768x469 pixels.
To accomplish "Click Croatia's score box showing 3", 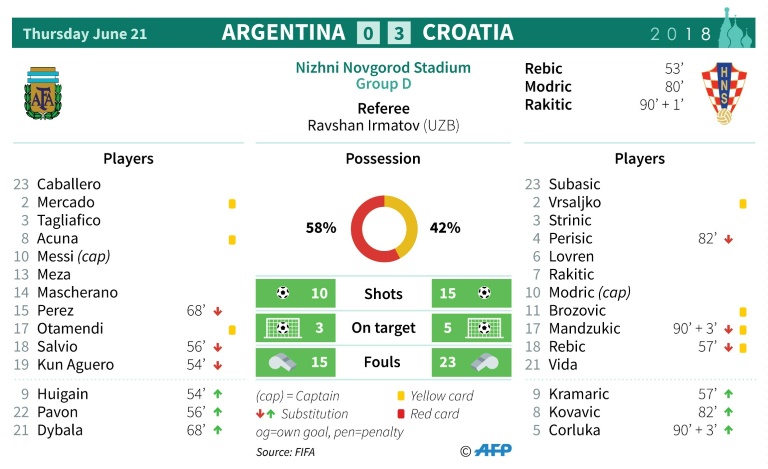I will (x=399, y=33).
